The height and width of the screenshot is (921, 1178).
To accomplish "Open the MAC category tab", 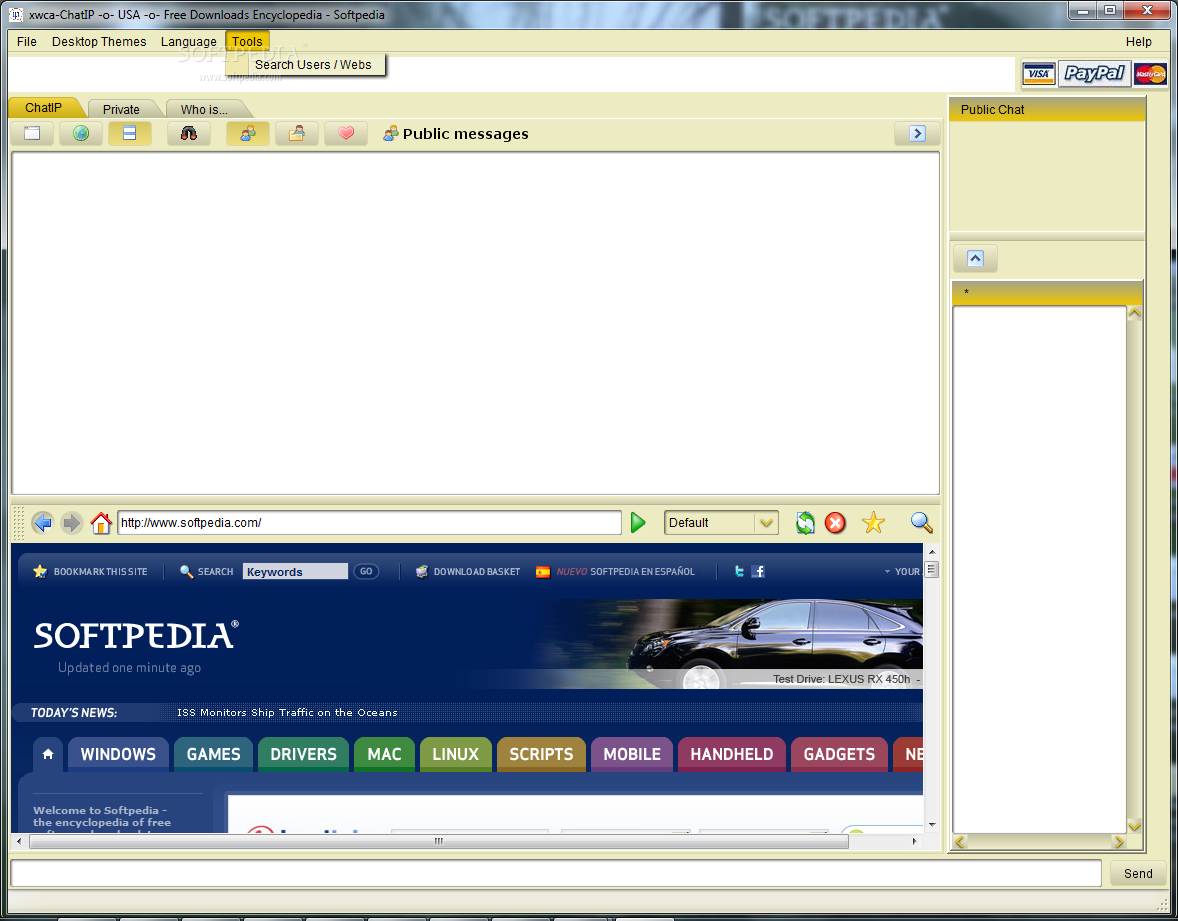I will [x=384, y=754].
